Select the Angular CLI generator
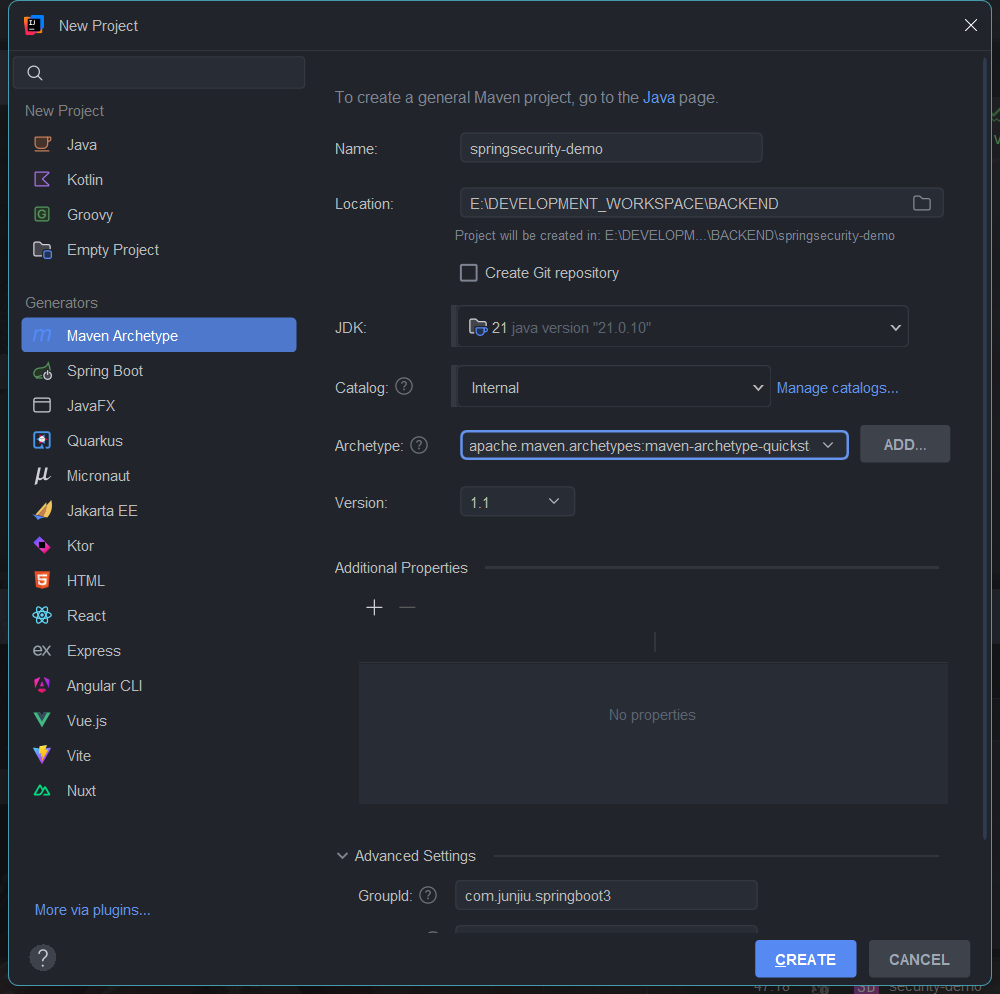The height and width of the screenshot is (994, 1000). [159, 685]
